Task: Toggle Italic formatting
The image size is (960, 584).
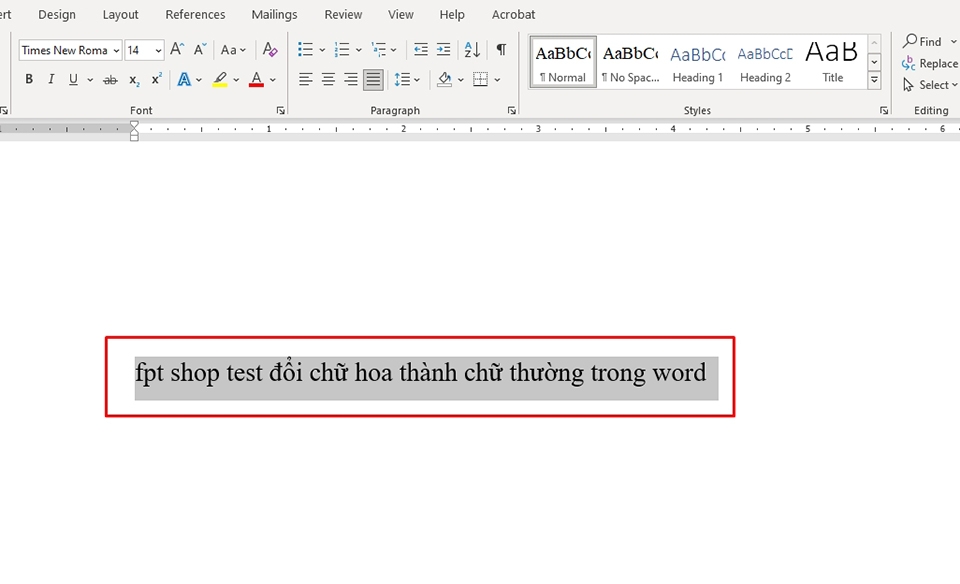Action: coord(51,80)
